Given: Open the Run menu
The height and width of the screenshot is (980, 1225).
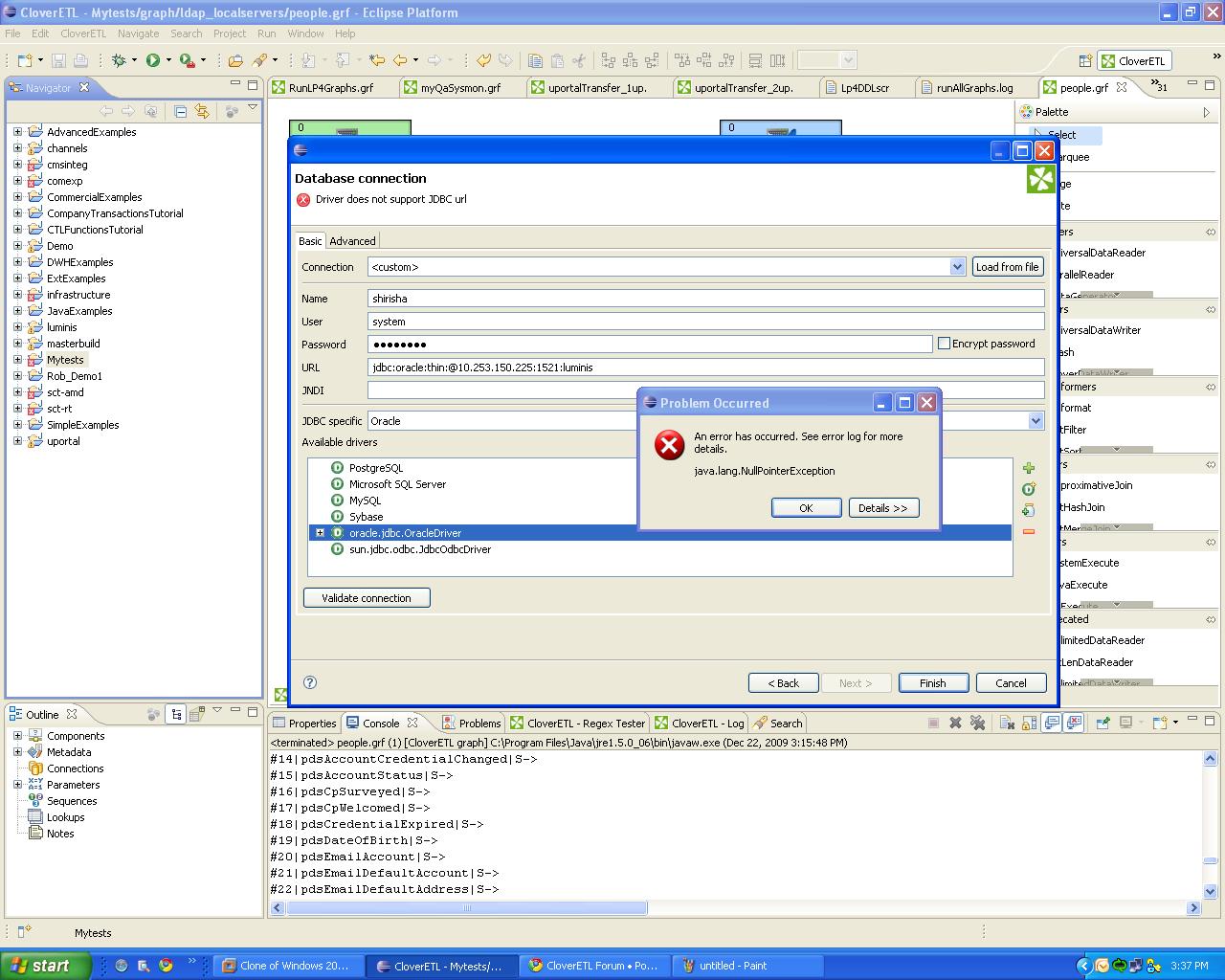Looking at the screenshot, I should [266, 33].
